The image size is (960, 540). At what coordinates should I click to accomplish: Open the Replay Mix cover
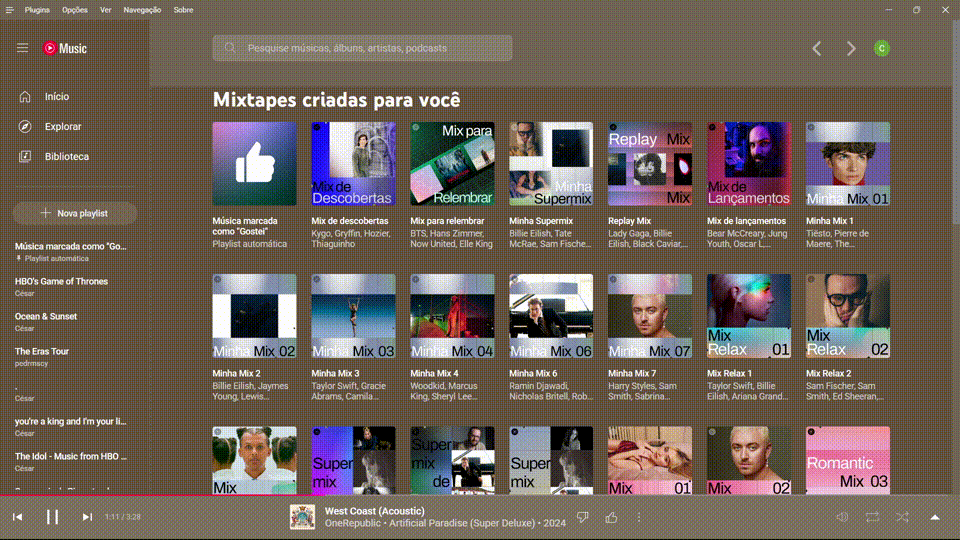tap(650, 163)
